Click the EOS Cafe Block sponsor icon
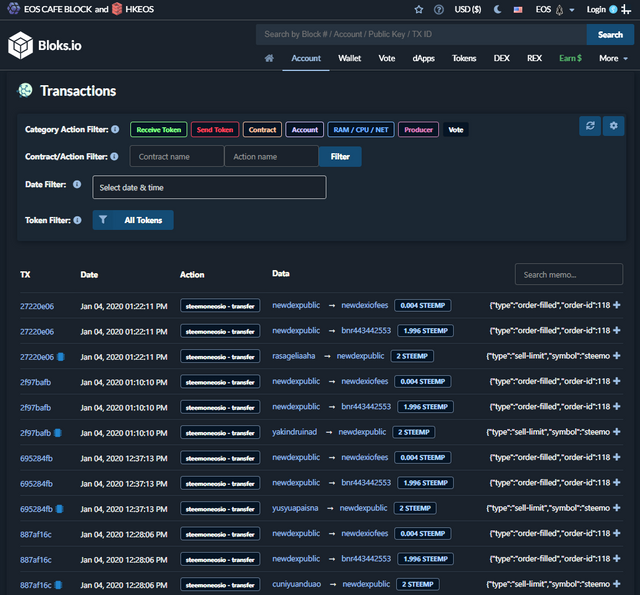The width and height of the screenshot is (640, 595). click(13, 8)
